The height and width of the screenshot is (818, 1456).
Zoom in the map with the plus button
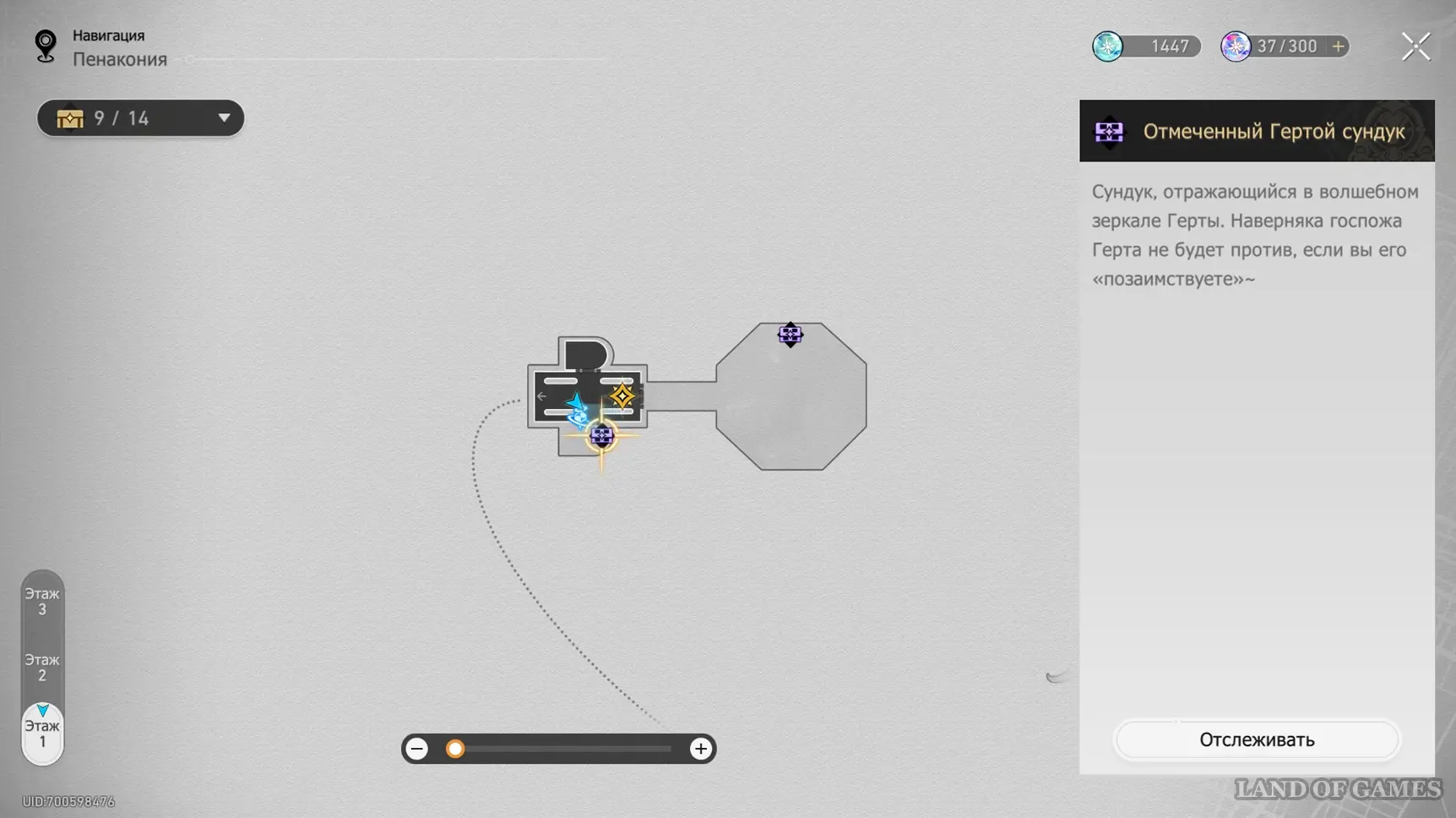[700, 749]
